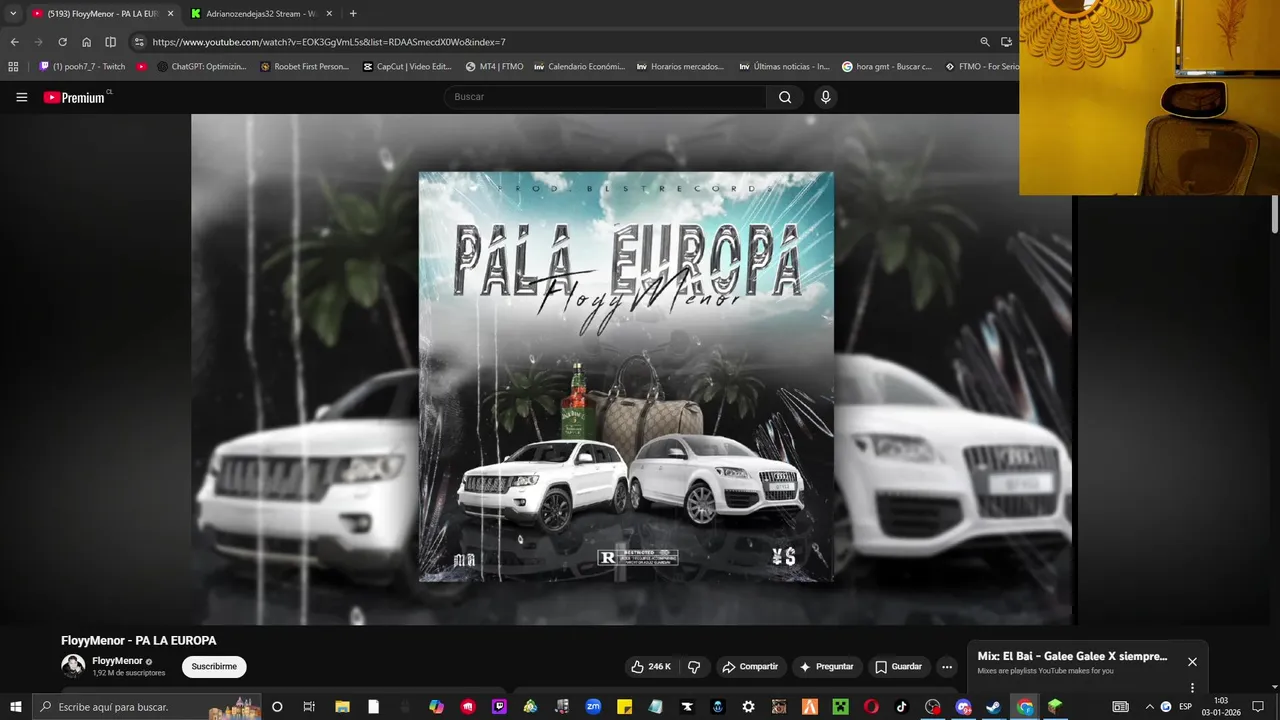Screen dimensions: 1280x720
Task: Open FloyyMenor channel name link
Action: (x=117, y=661)
